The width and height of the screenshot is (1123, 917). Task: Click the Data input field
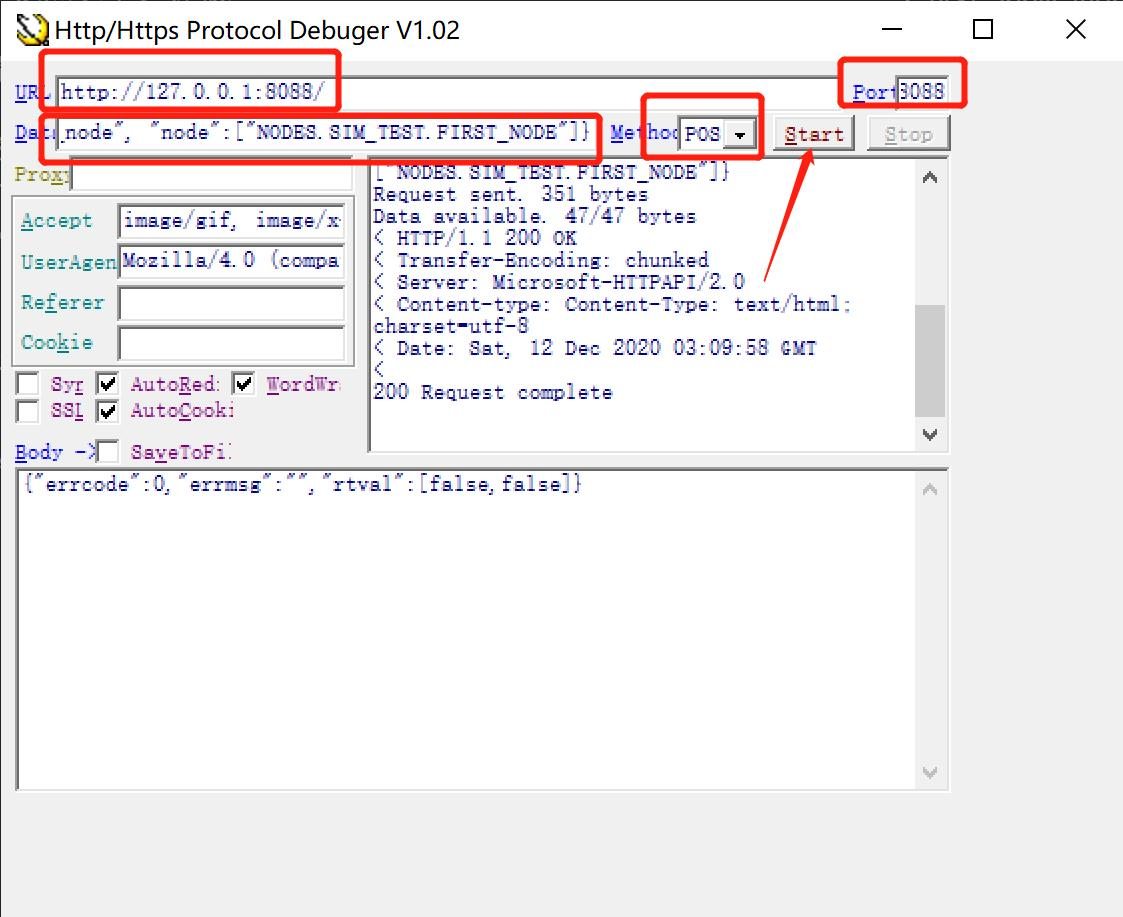327,133
